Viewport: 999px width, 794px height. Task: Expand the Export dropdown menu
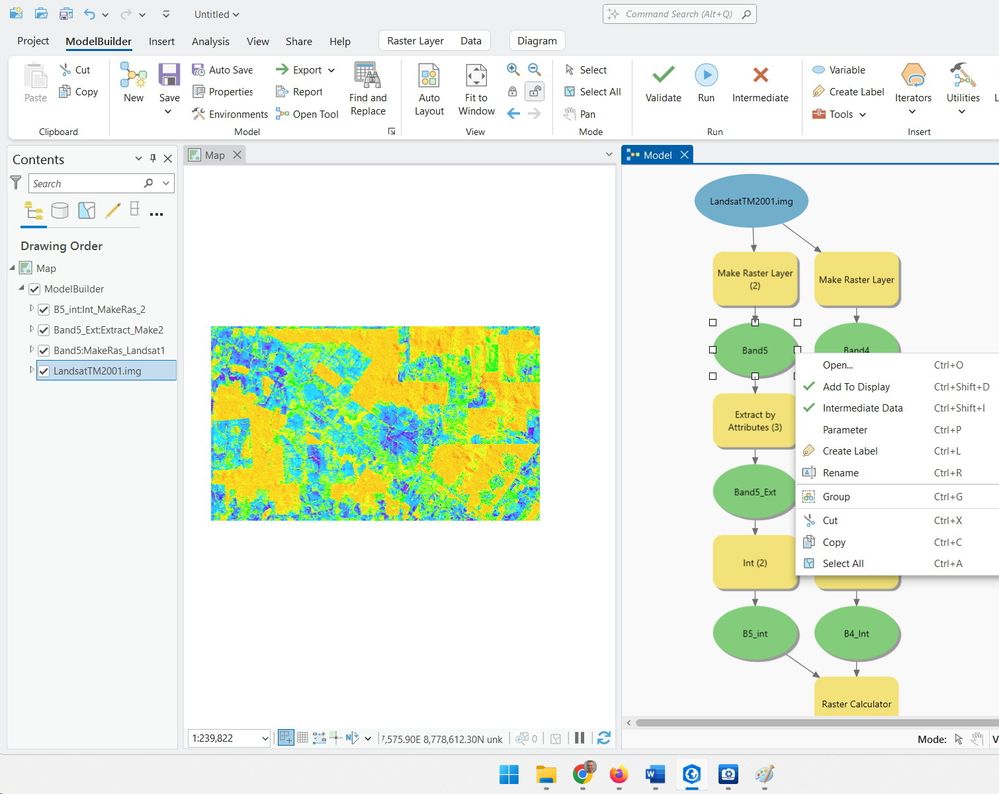click(x=331, y=71)
